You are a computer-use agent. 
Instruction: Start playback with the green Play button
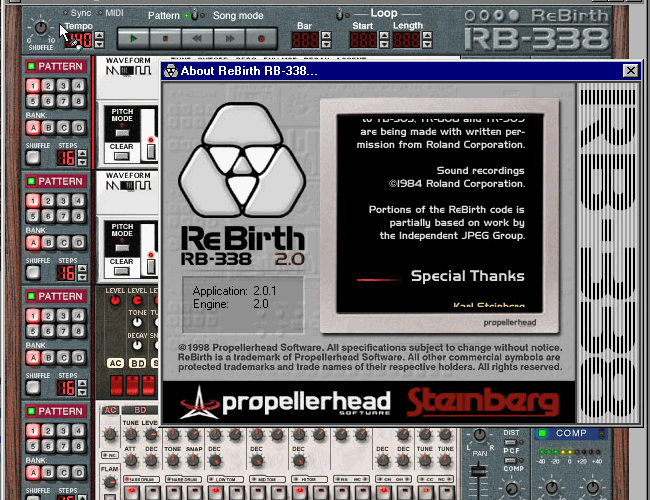pyautogui.click(x=133, y=39)
